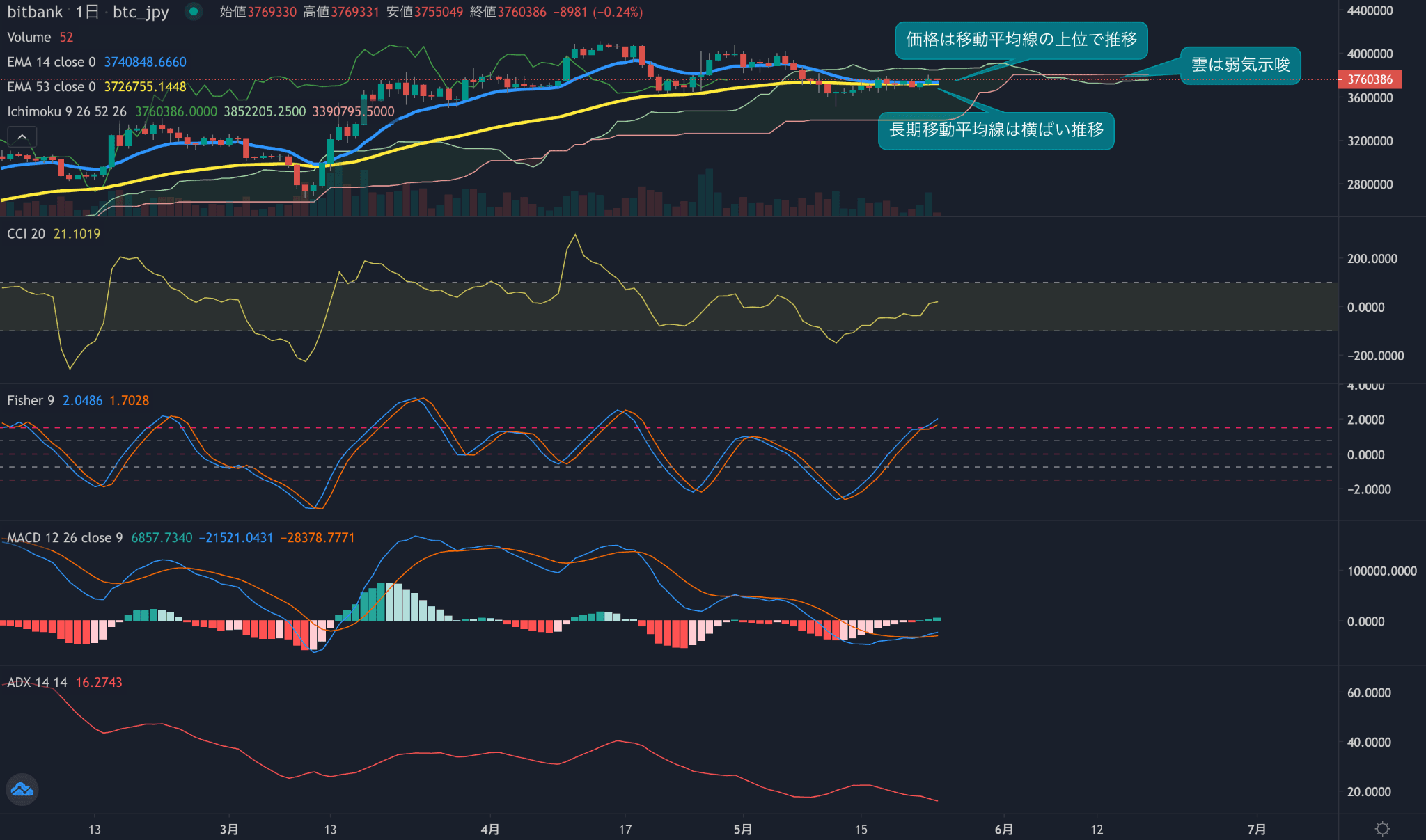Screen dimensions: 1426x840
Task: Expand the collapsed legend with the chevron arrow
Action: [22, 136]
